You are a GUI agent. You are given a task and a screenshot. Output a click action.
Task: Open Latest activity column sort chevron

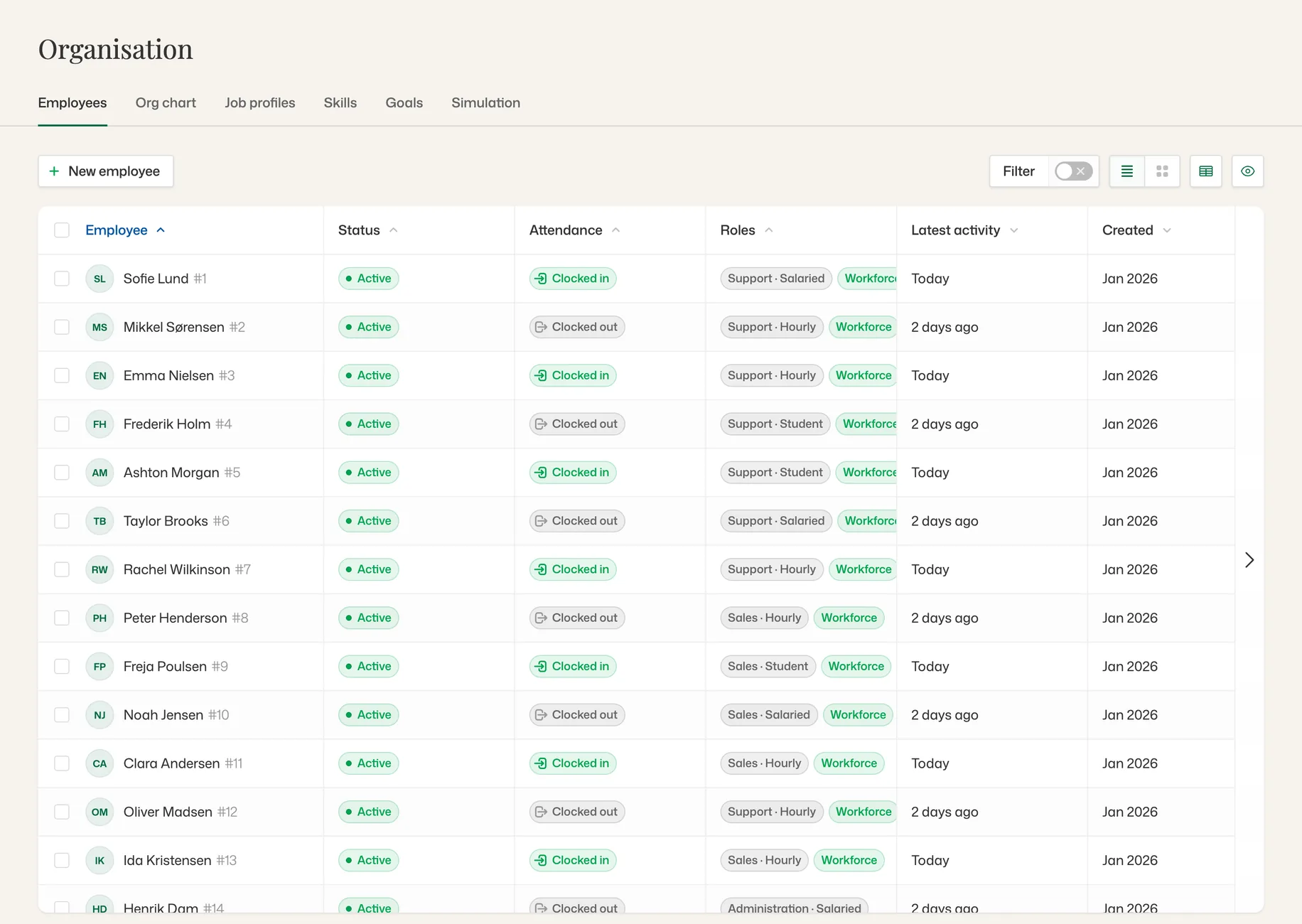pyautogui.click(x=1014, y=230)
